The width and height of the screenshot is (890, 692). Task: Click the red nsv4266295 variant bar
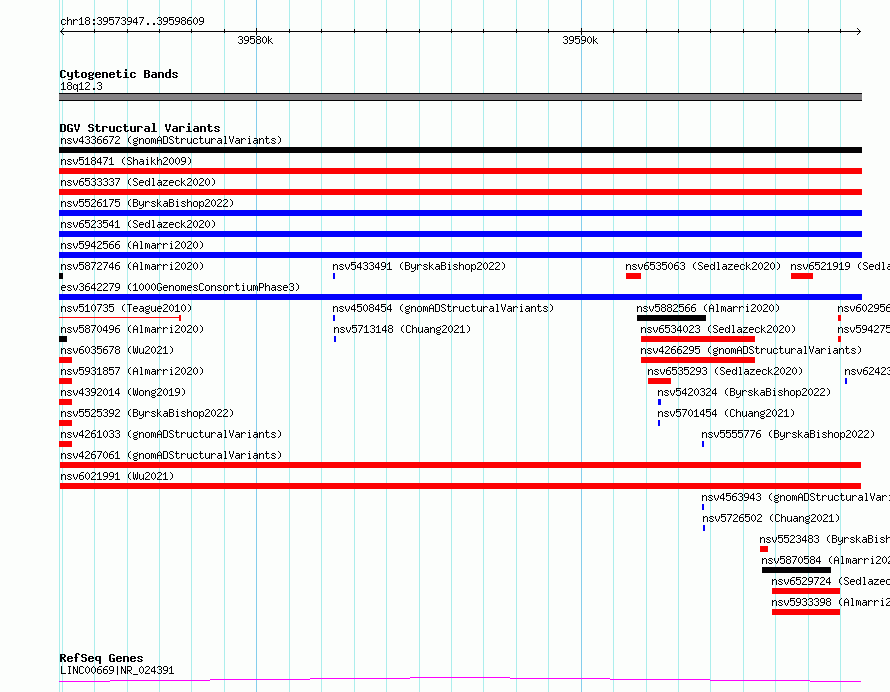click(x=698, y=360)
